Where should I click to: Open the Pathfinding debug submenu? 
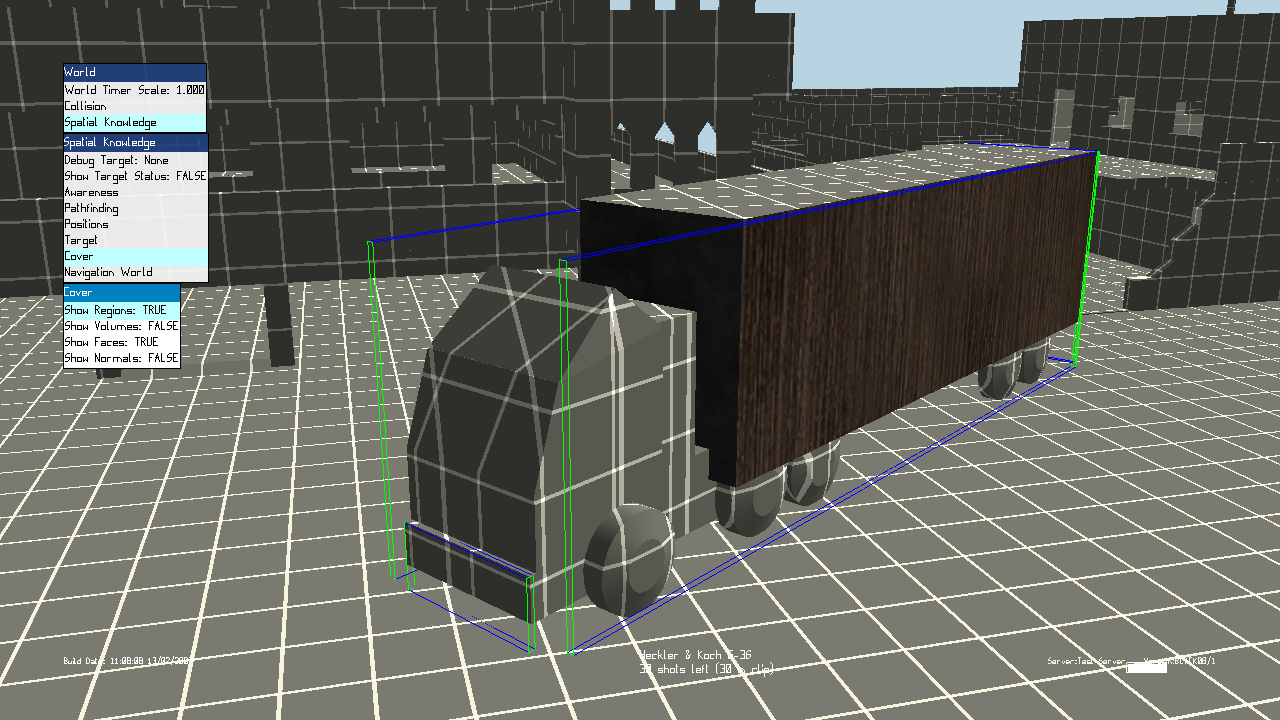tap(135, 208)
